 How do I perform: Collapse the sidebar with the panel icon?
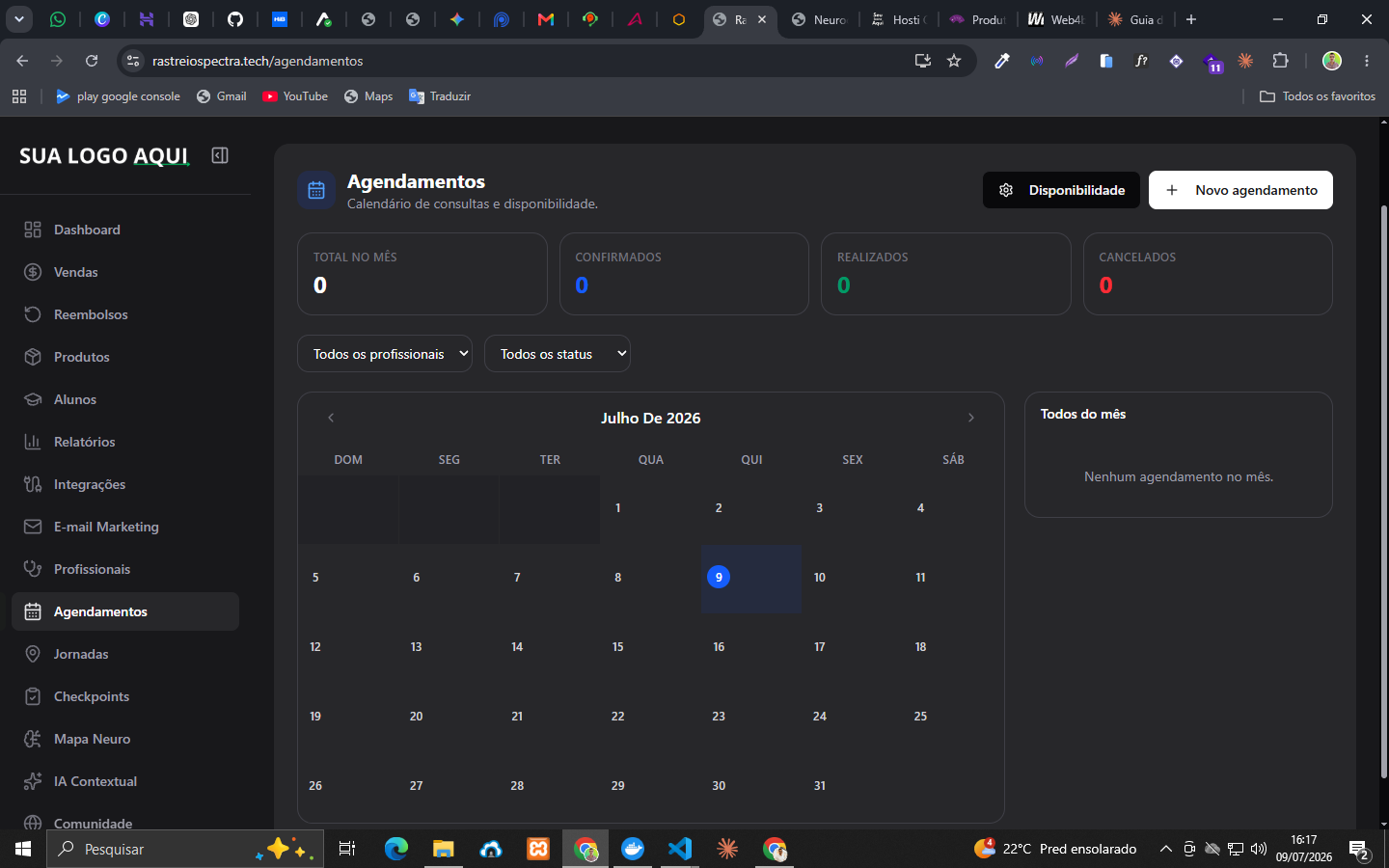tap(220, 155)
